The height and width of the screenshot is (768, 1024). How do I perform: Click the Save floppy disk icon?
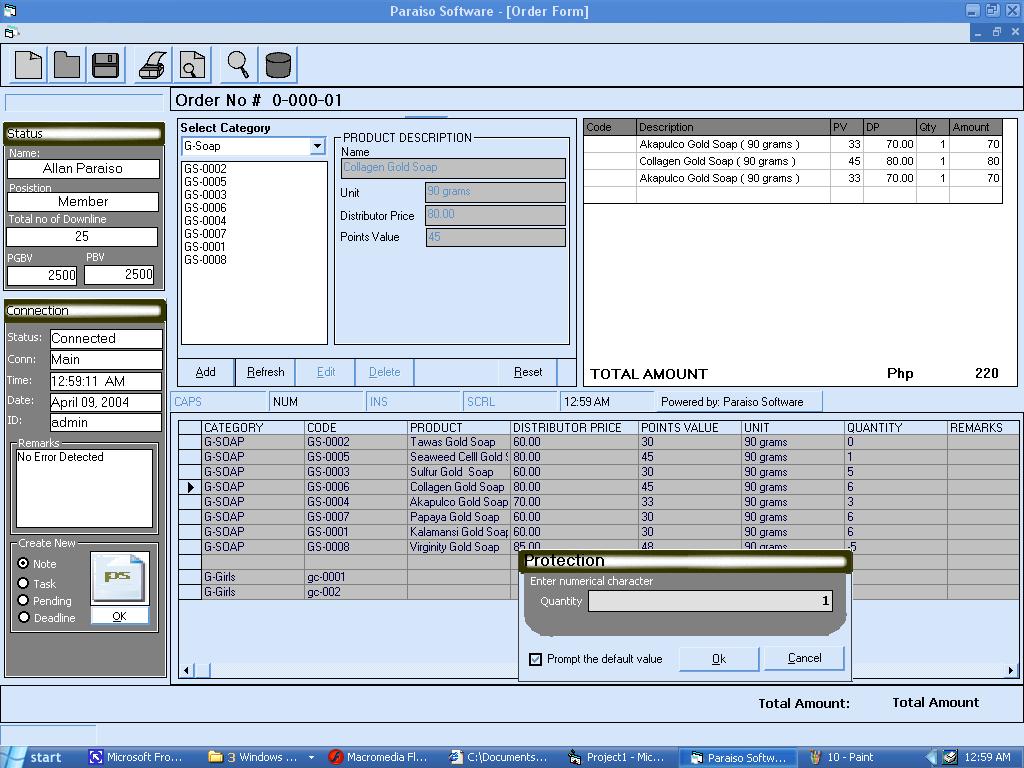(105, 65)
